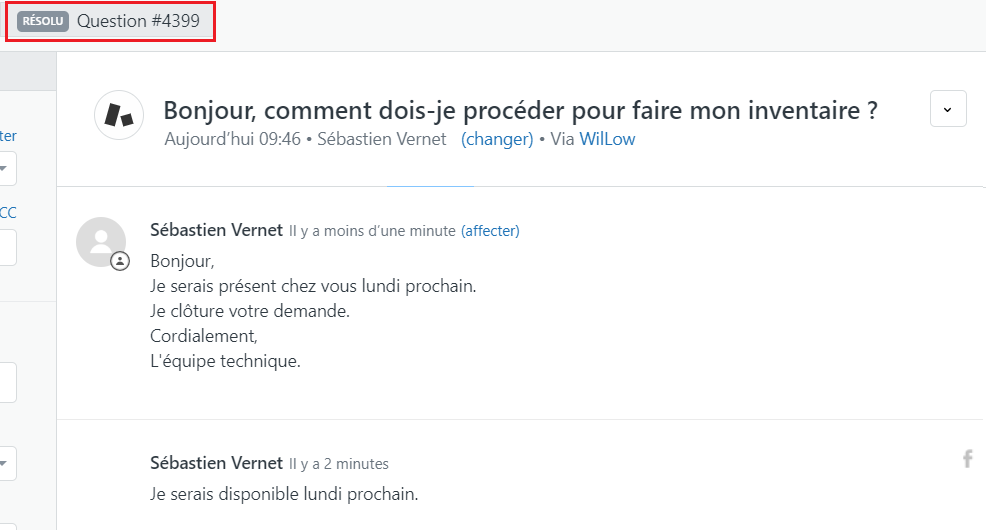Click the partial "ter" link atop the sidebar
The height and width of the screenshot is (530, 986).
(8, 136)
